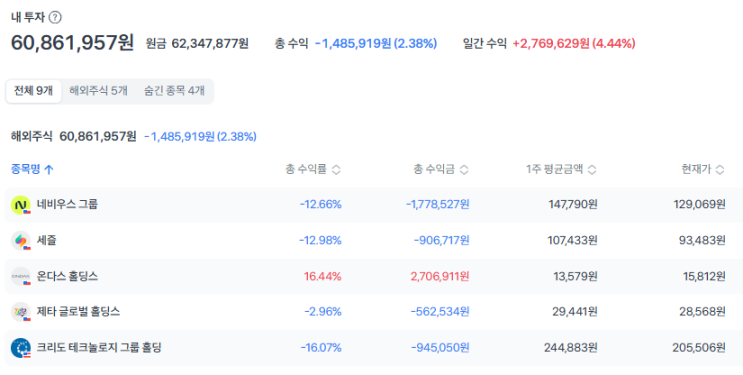Viewport: 743px width, 375px height.
Task: Click the ascending arrow beside 종목명
Action: pyautogui.click(x=48, y=170)
